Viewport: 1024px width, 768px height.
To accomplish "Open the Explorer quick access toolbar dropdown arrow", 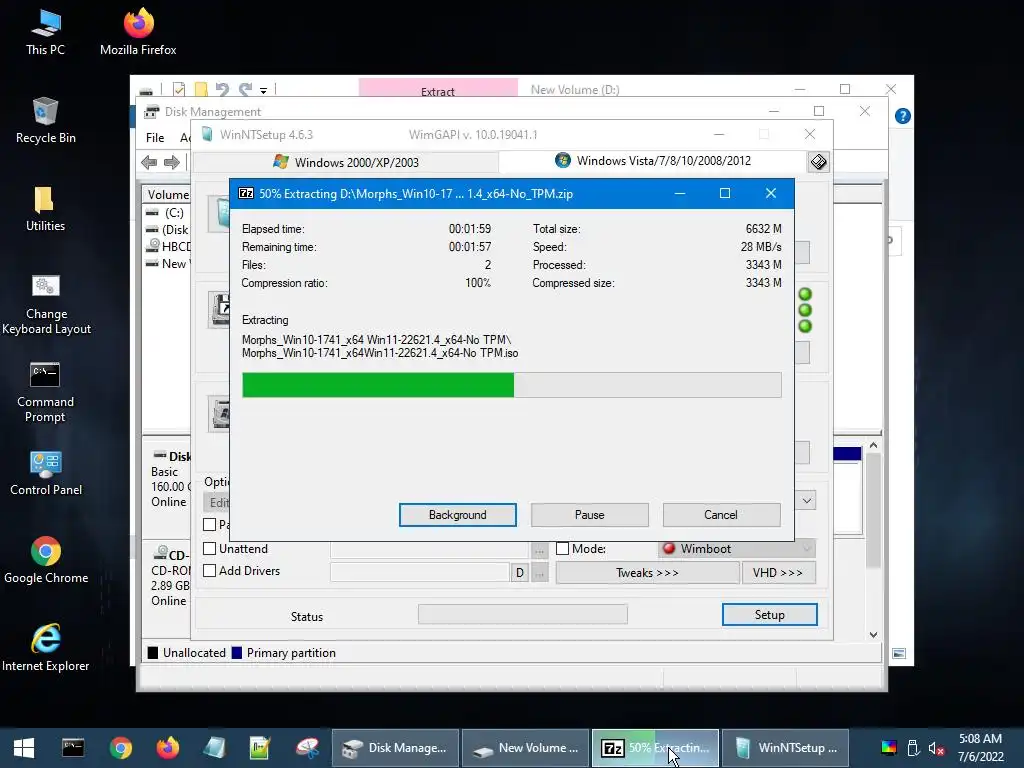I will click(x=263, y=90).
